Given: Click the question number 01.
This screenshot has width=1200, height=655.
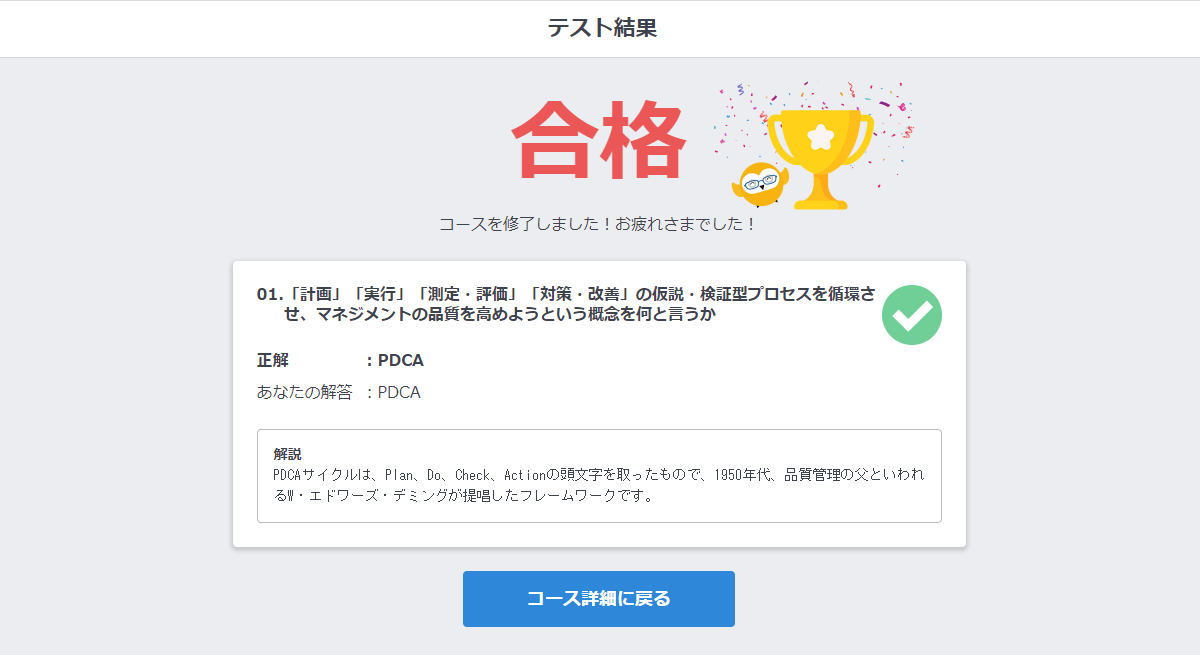Looking at the screenshot, I should pos(269,294).
